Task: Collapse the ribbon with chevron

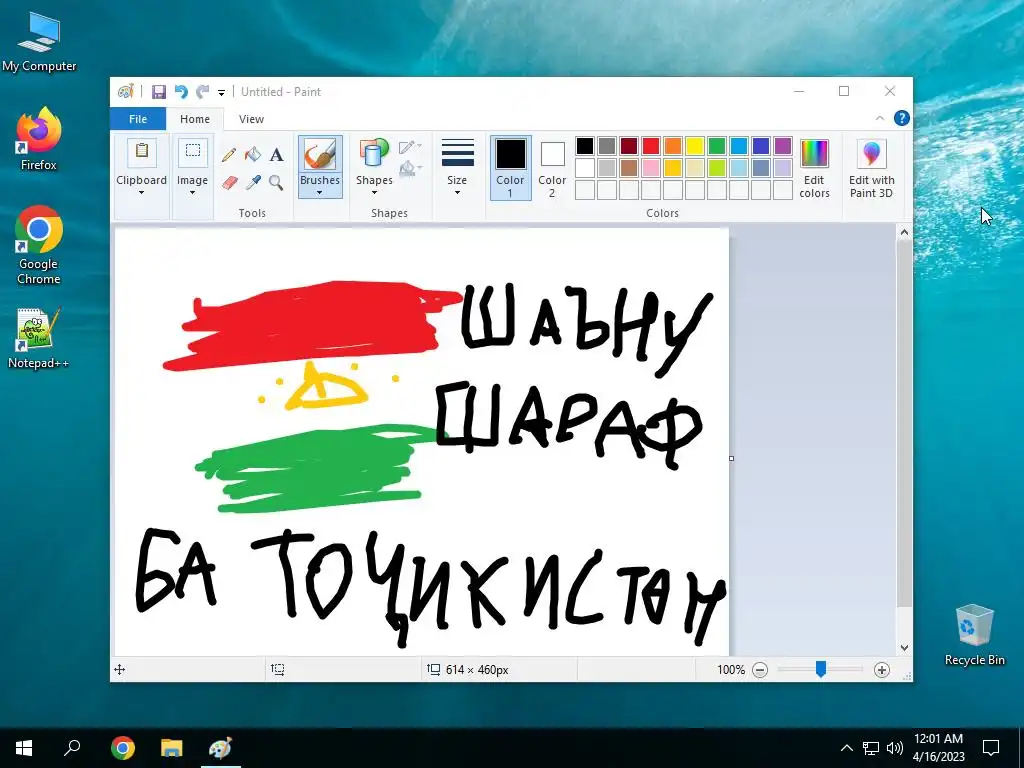Action: [x=880, y=118]
